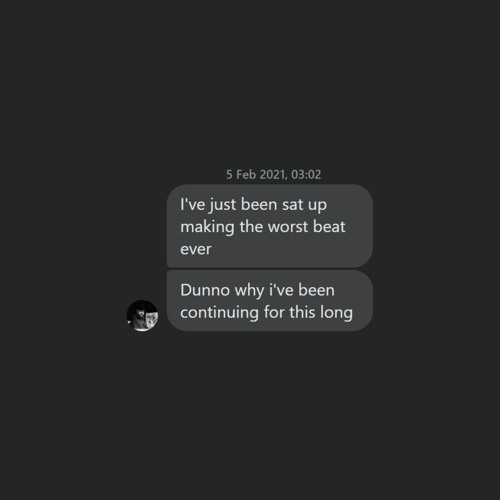This screenshot has height=500, width=500.
Task: Click the word 'been' in first message
Action: [x=259, y=204]
